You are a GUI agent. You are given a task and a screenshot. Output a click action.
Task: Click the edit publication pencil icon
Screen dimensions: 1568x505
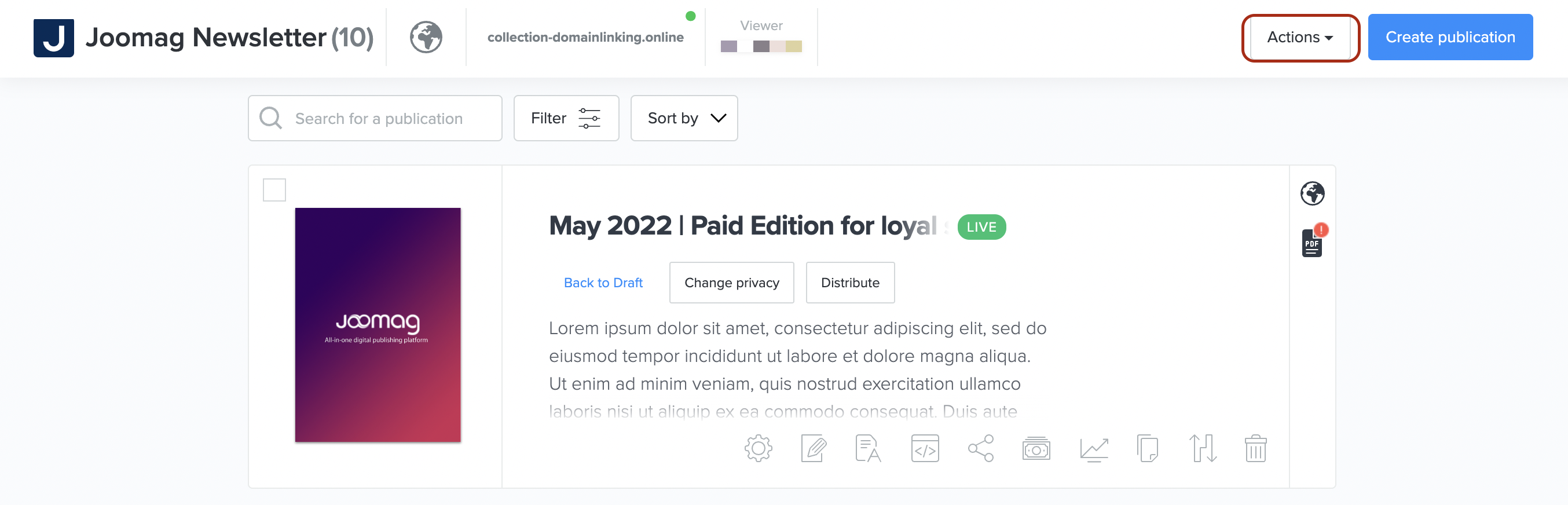pos(813,449)
